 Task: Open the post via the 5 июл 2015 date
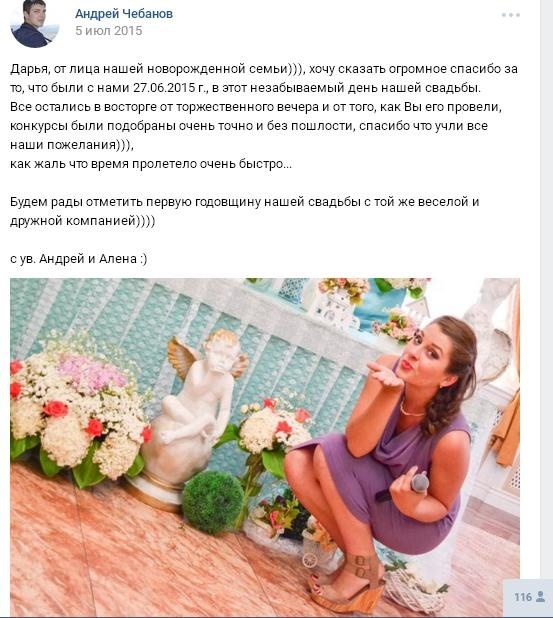(x=109, y=31)
